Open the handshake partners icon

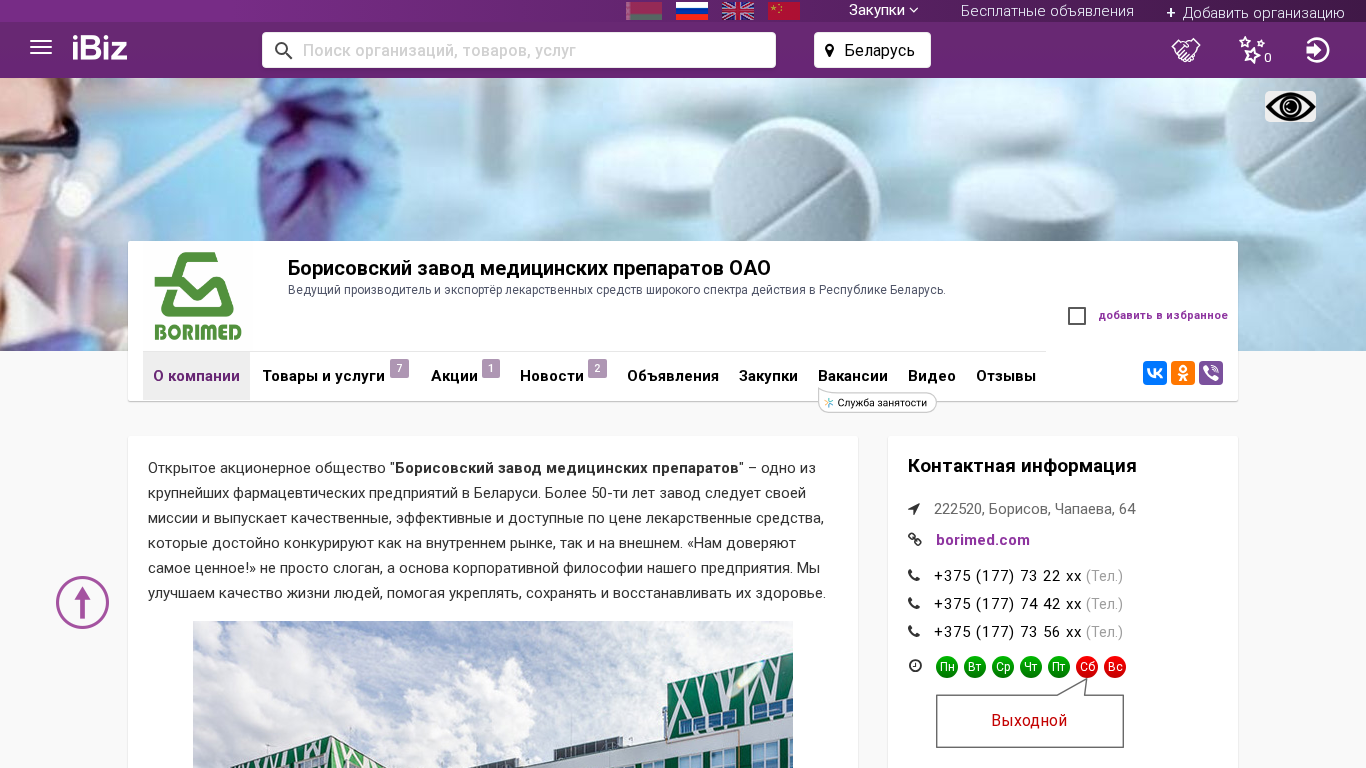click(x=1186, y=50)
